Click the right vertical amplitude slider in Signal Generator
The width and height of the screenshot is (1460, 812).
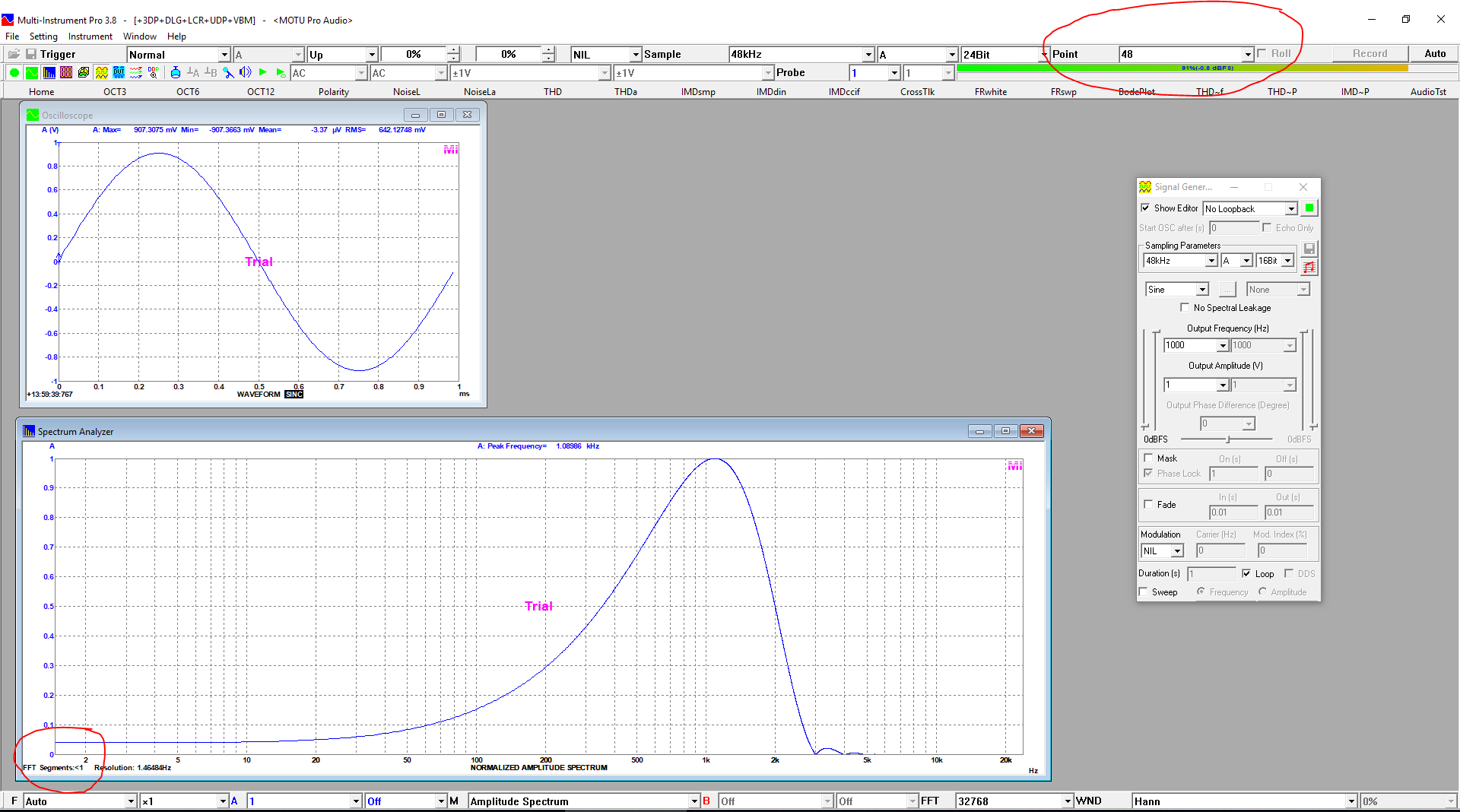[x=1312, y=380]
